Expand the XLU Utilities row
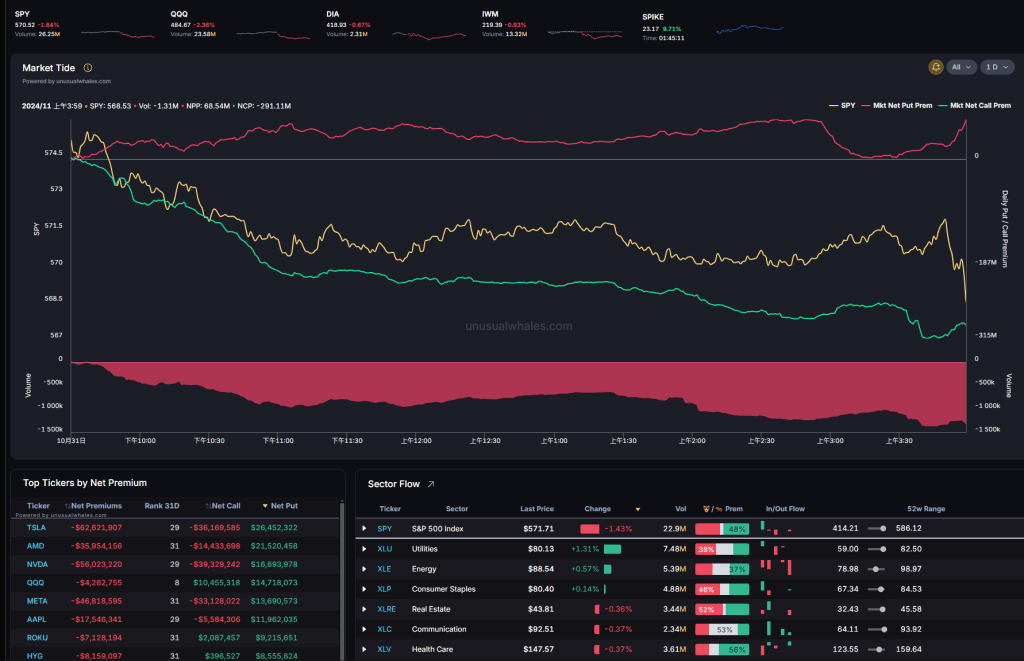The height and width of the screenshot is (661, 1024). coord(364,549)
